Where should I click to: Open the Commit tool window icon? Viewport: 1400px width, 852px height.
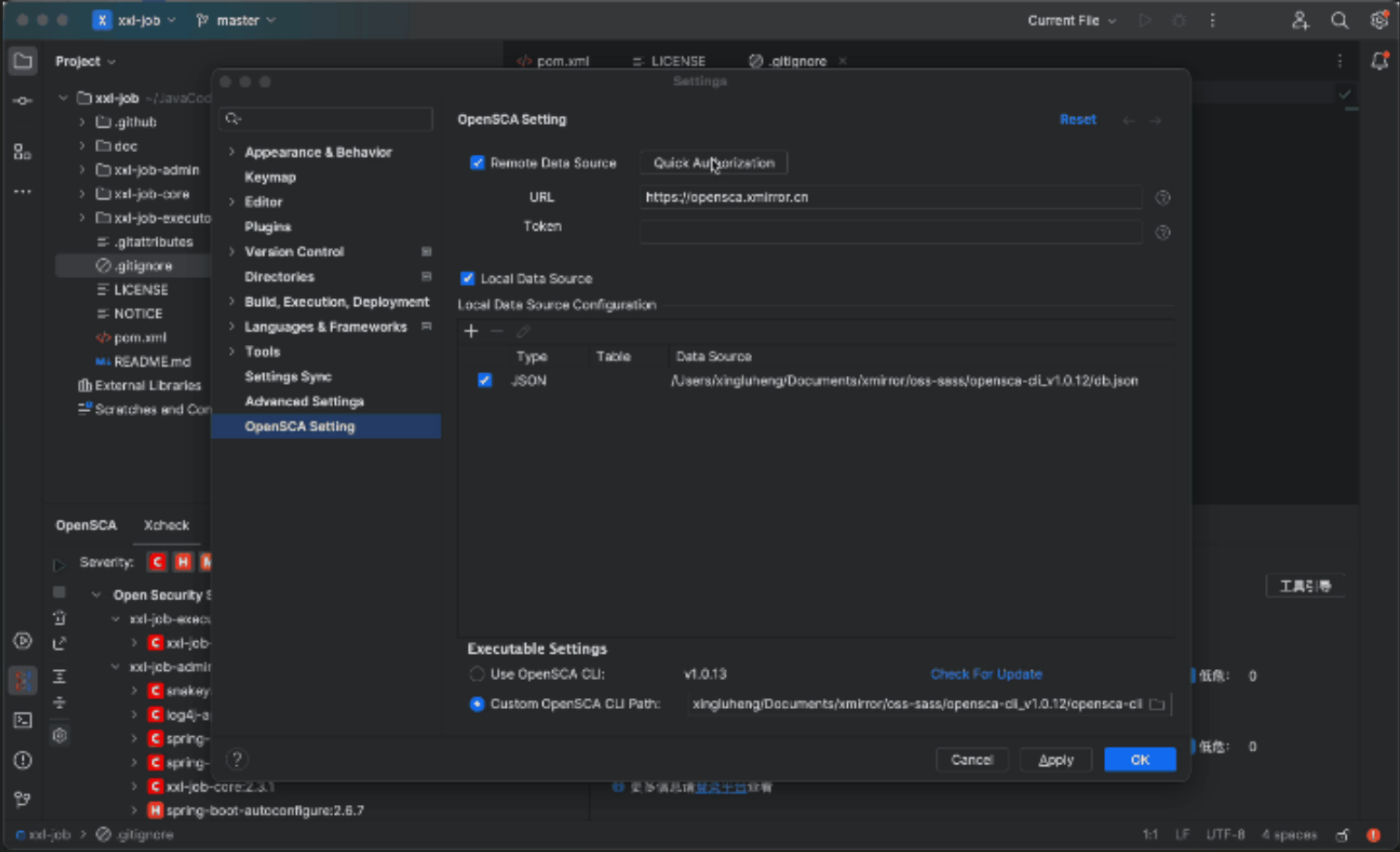[23, 101]
